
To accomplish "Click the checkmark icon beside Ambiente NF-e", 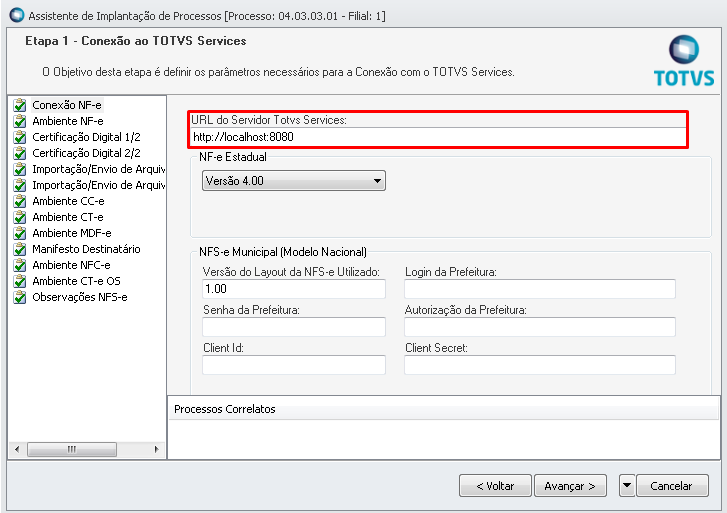I will (20, 121).
